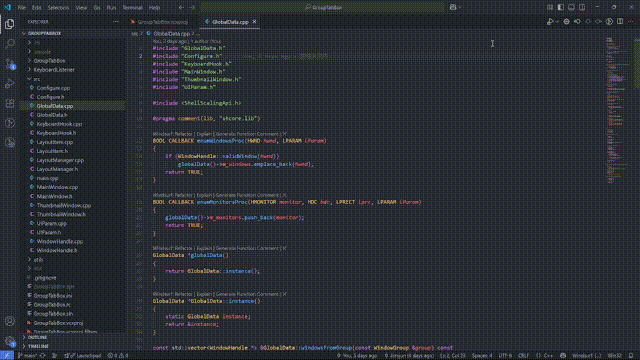Open the run dropdown arrow beside play icon

tap(557, 22)
